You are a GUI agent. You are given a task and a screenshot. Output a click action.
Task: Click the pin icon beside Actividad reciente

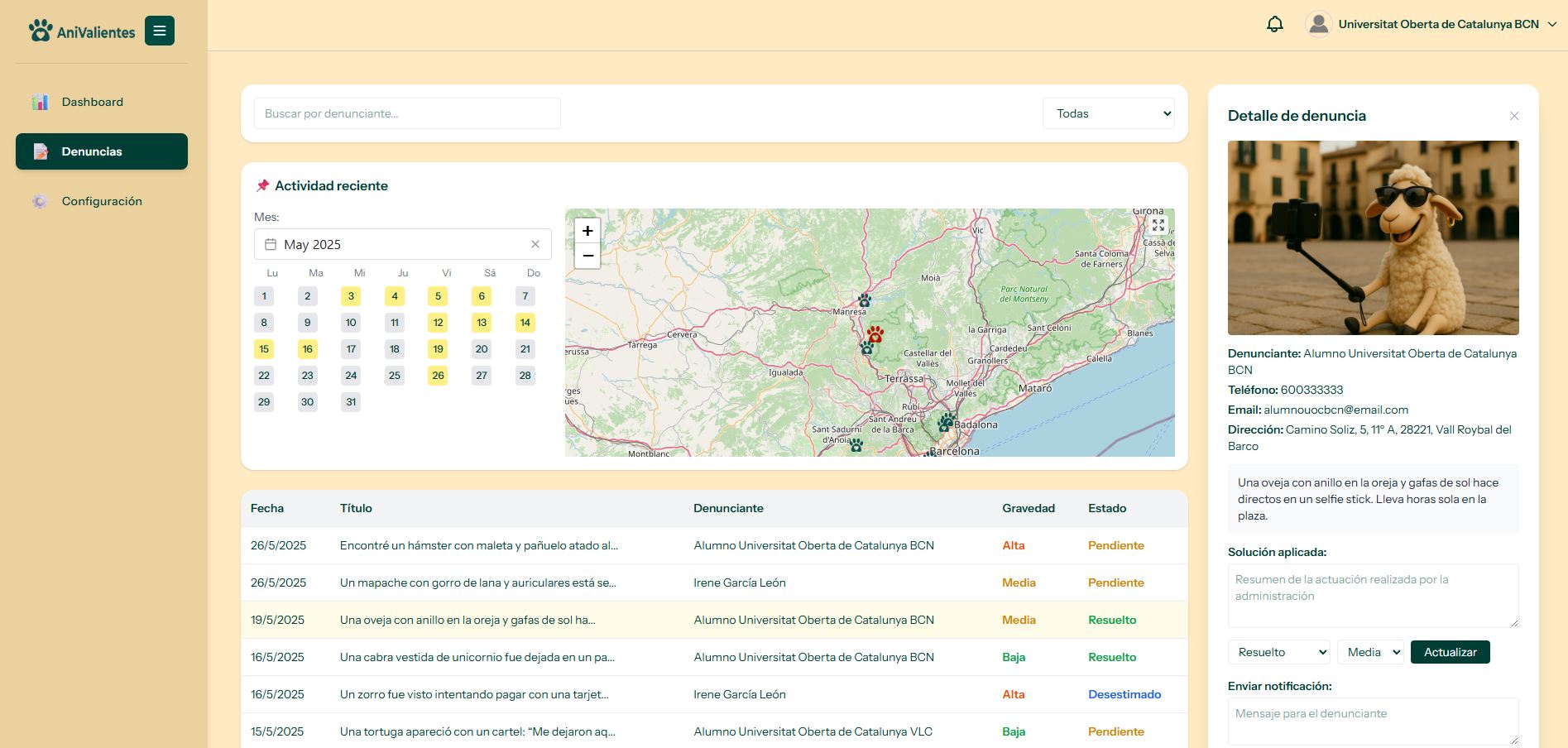(262, 185)
